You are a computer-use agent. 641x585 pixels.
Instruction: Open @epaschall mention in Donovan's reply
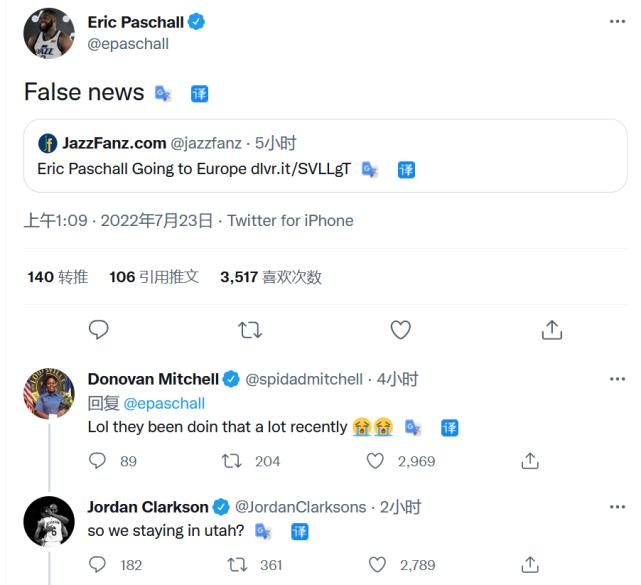[x=164, y=403]
